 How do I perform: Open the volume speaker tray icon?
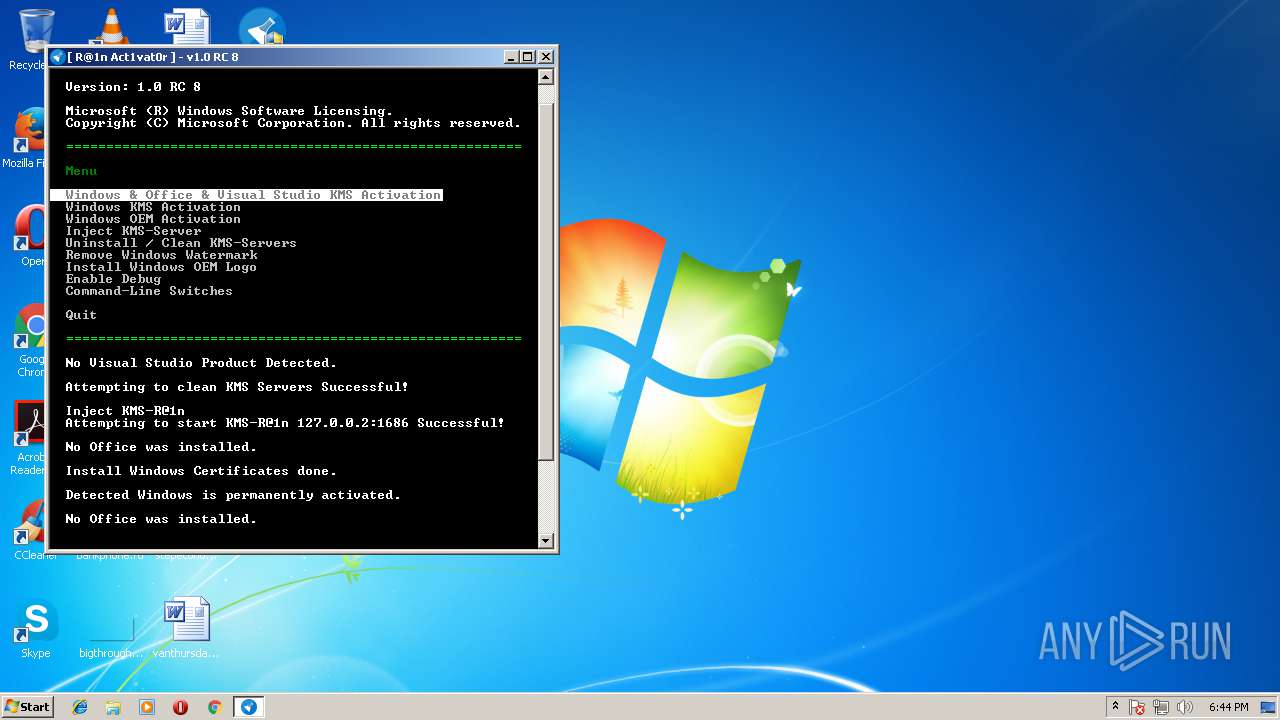point(1185,707)
